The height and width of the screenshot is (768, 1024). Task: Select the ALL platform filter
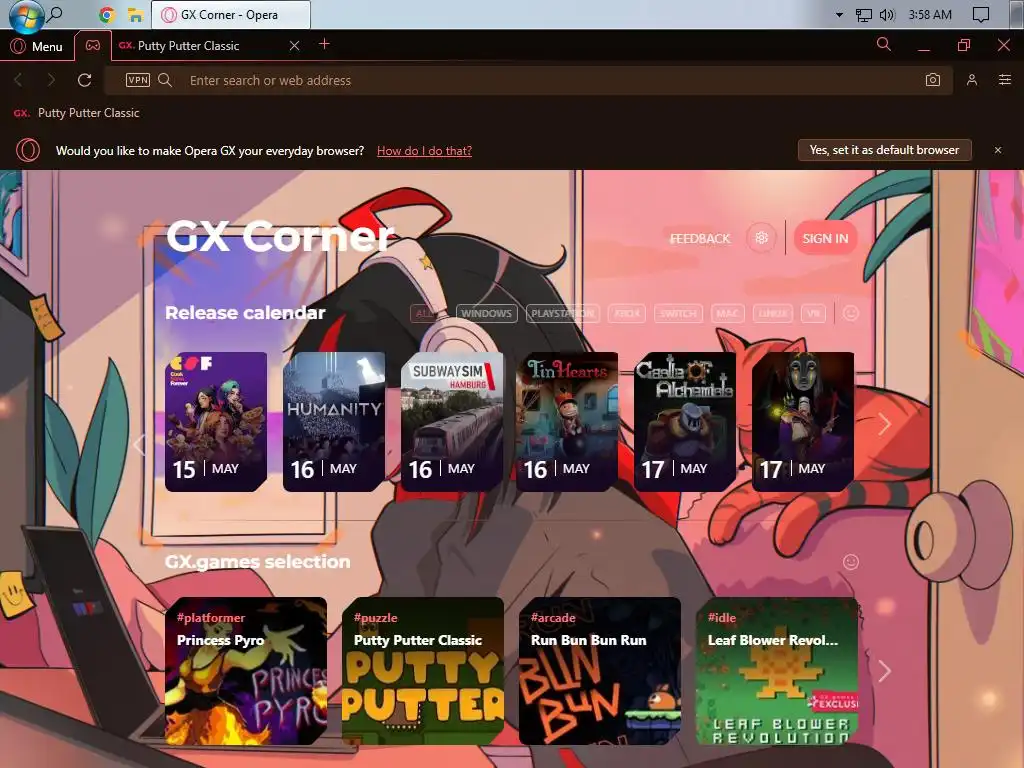424,313
